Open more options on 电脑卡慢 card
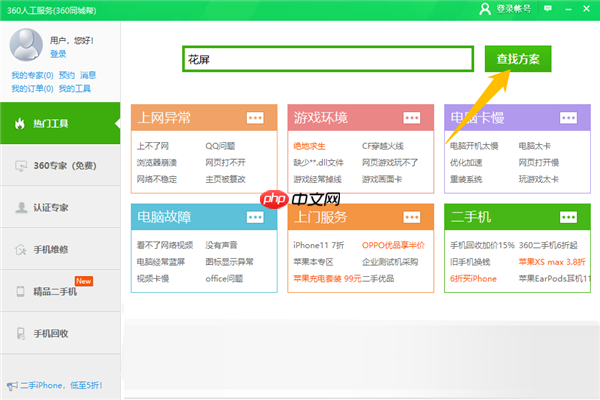The image size is (600, 400). click(568, 118)
